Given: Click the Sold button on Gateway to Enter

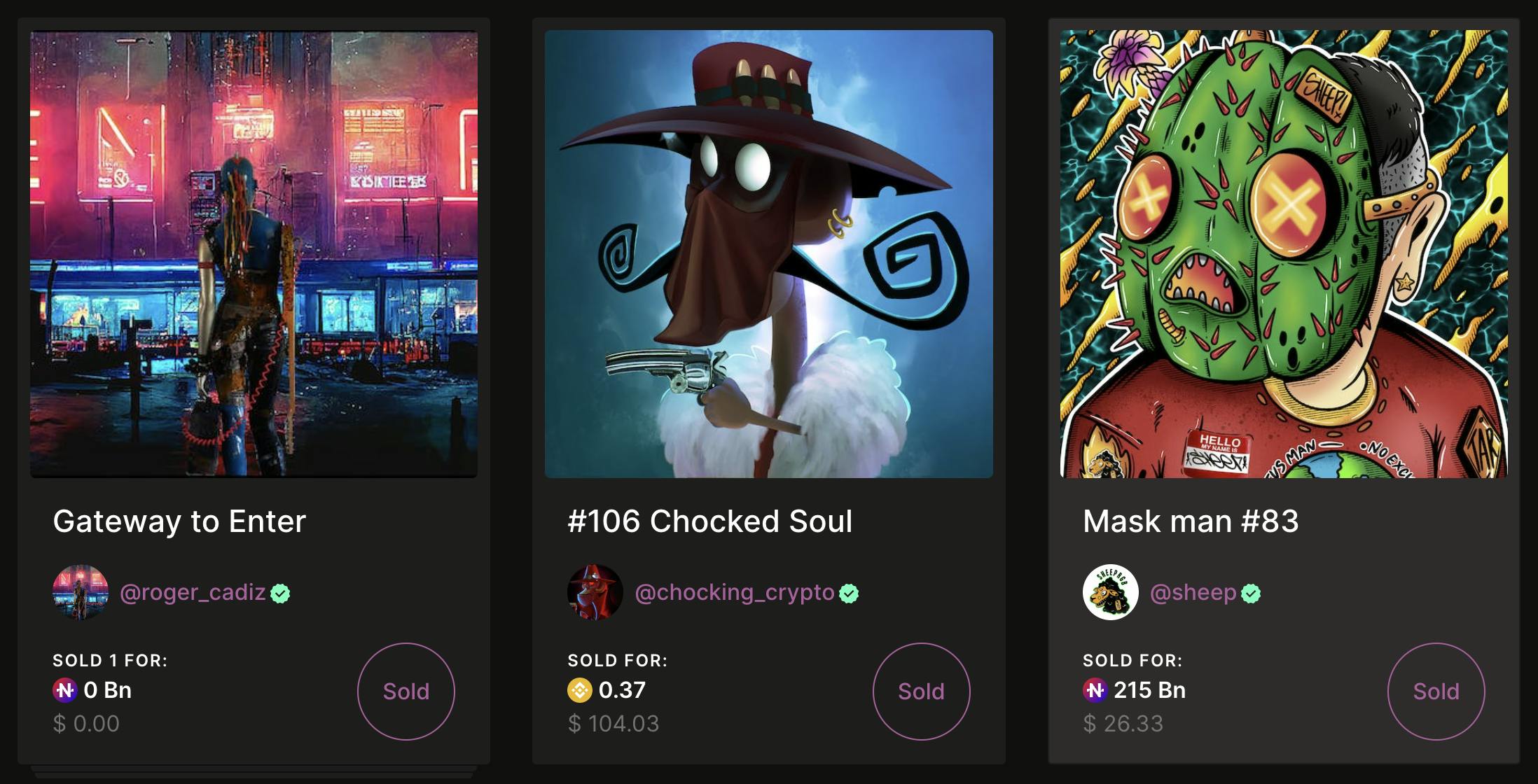Looking at the screenshot, I should point(406,692).
